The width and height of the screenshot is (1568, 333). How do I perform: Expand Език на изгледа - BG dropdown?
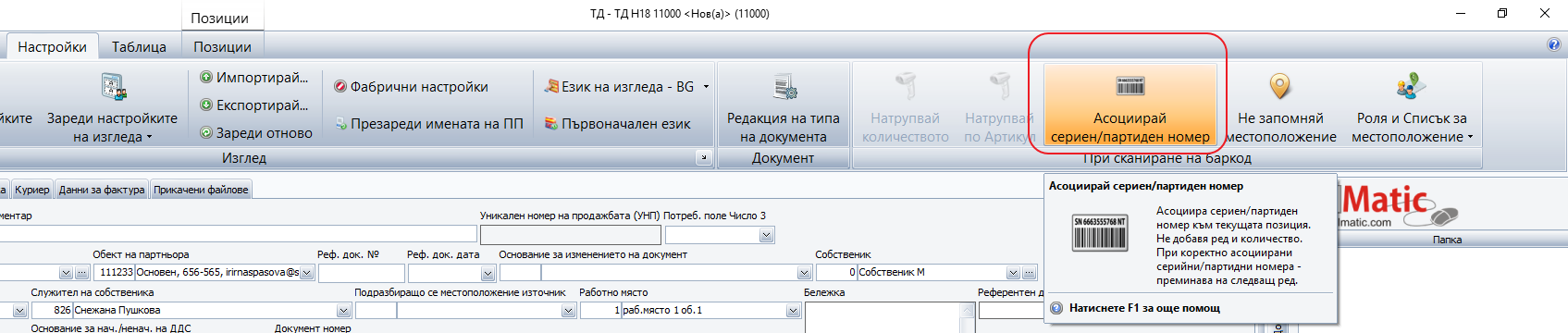tap(706, 87)
